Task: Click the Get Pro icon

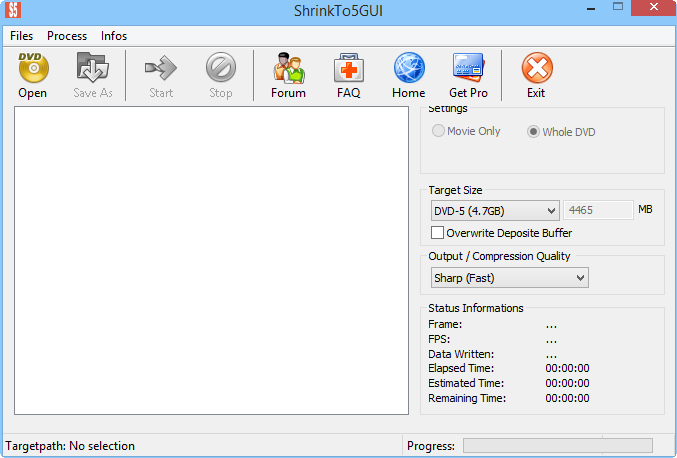Action: pos(468,68)
